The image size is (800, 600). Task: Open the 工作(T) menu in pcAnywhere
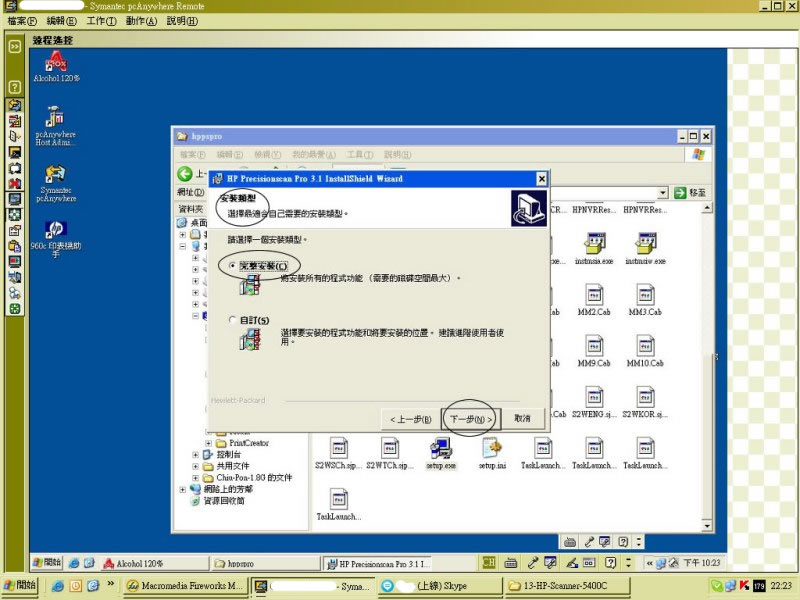tap(102, 21)
